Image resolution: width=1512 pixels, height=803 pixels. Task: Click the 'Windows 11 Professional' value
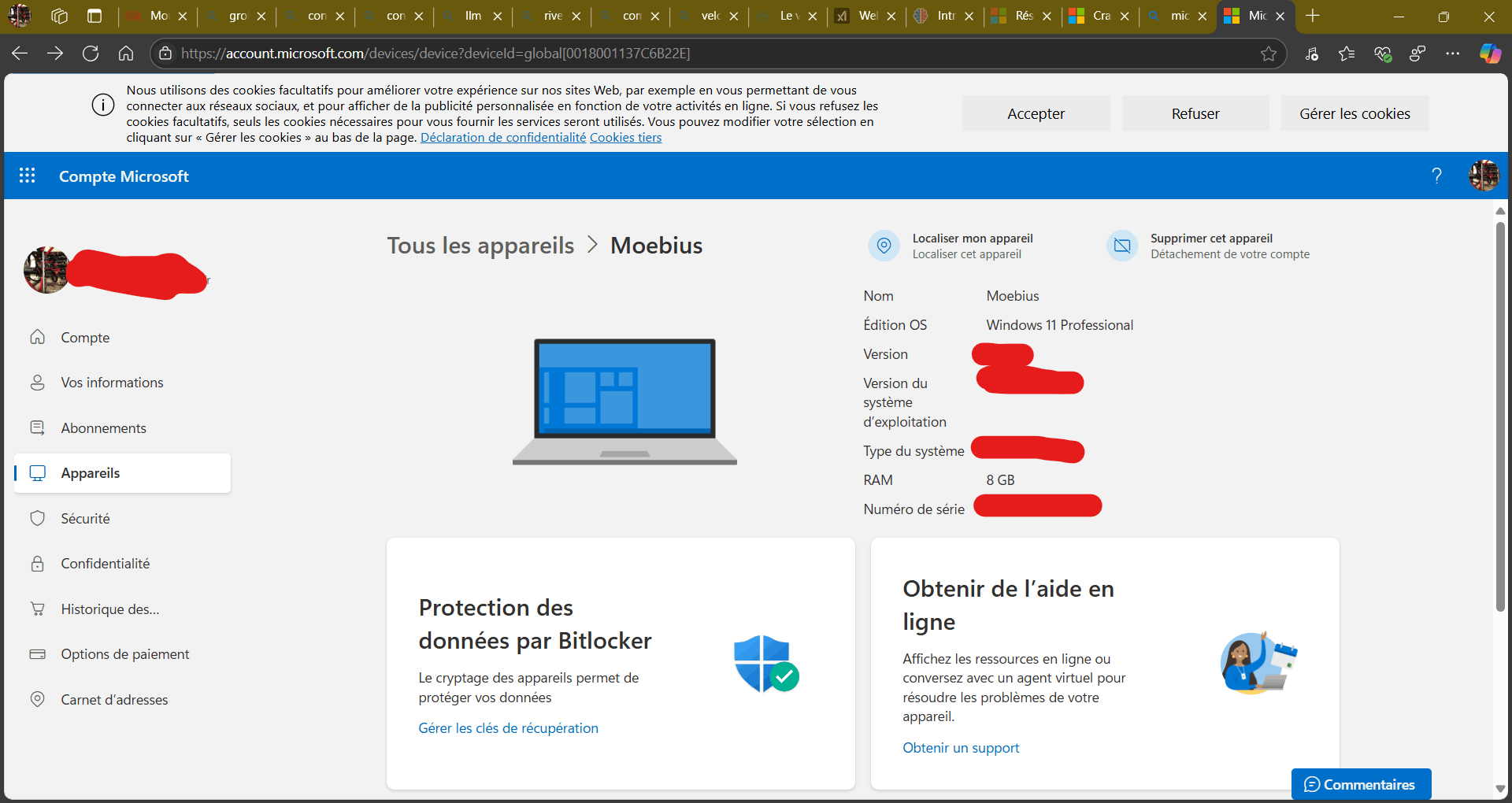tap(1059, 325)
